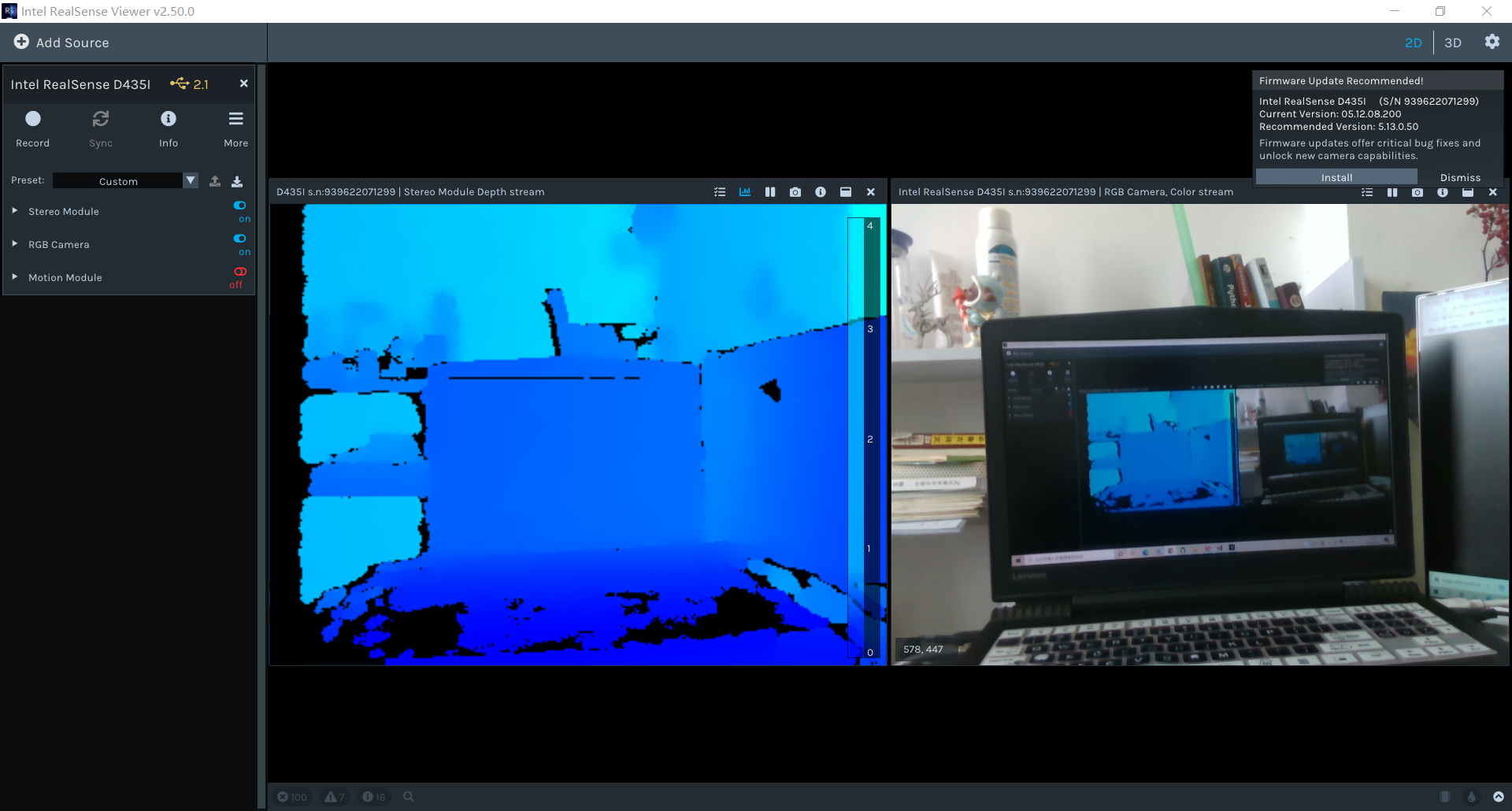This screenshot has width=1512, height=811.
Task: Restore down the application window
Action: point(1440,11)
